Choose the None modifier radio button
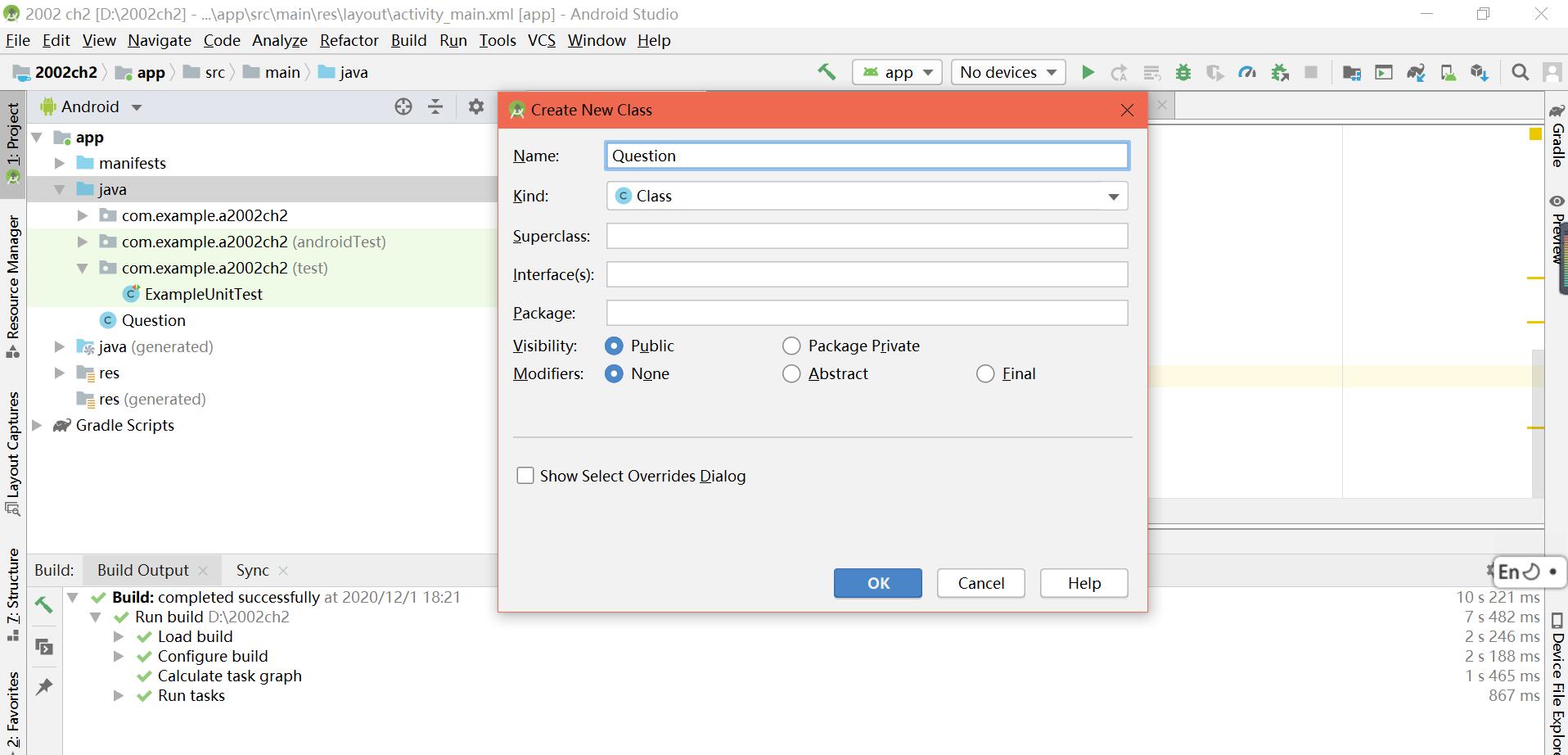1568x755 pixels. tap(614, 373)
